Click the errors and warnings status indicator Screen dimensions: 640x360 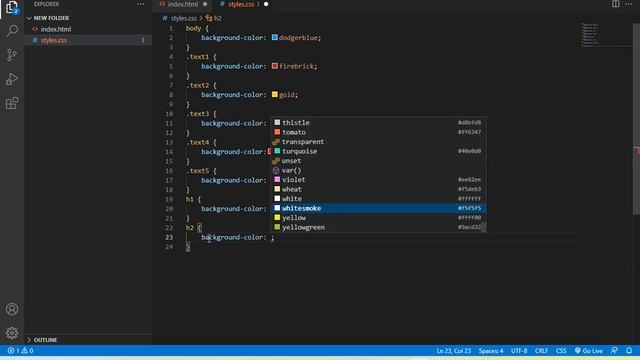(x=20, y=351)
